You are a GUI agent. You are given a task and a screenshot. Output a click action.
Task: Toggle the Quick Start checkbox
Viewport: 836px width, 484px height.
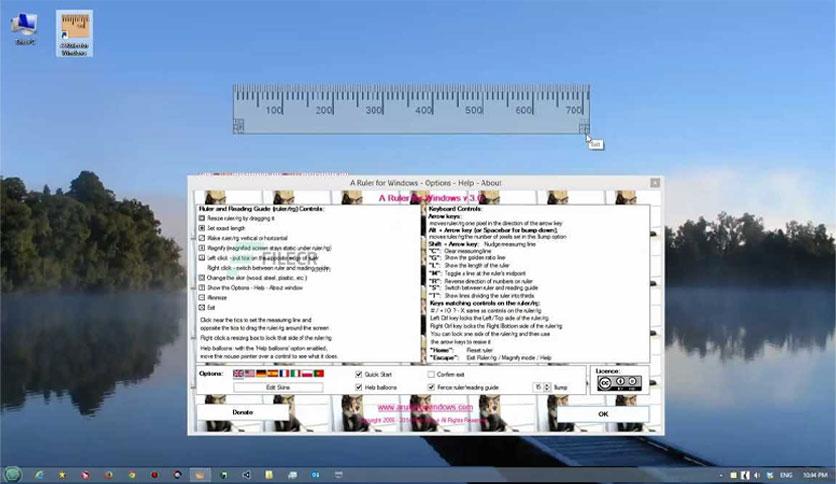click(x=359, y=374)
